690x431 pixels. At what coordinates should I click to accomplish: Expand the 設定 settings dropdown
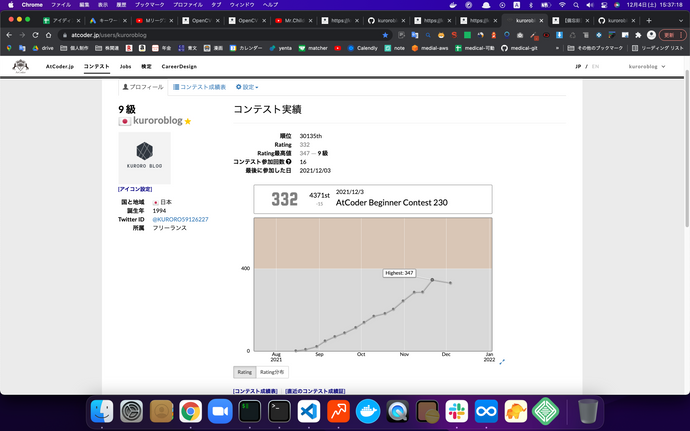[247, 87]
